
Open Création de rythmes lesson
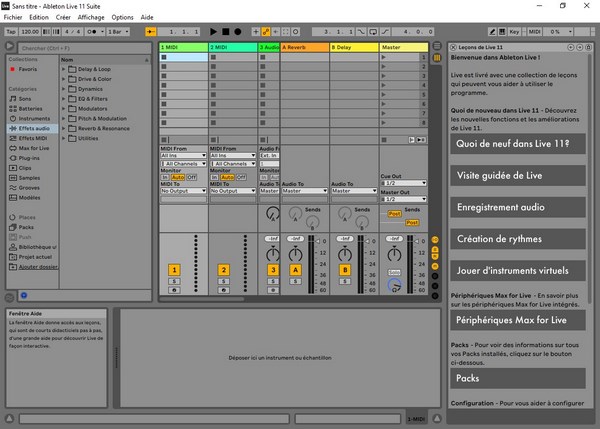pos(518,239)
